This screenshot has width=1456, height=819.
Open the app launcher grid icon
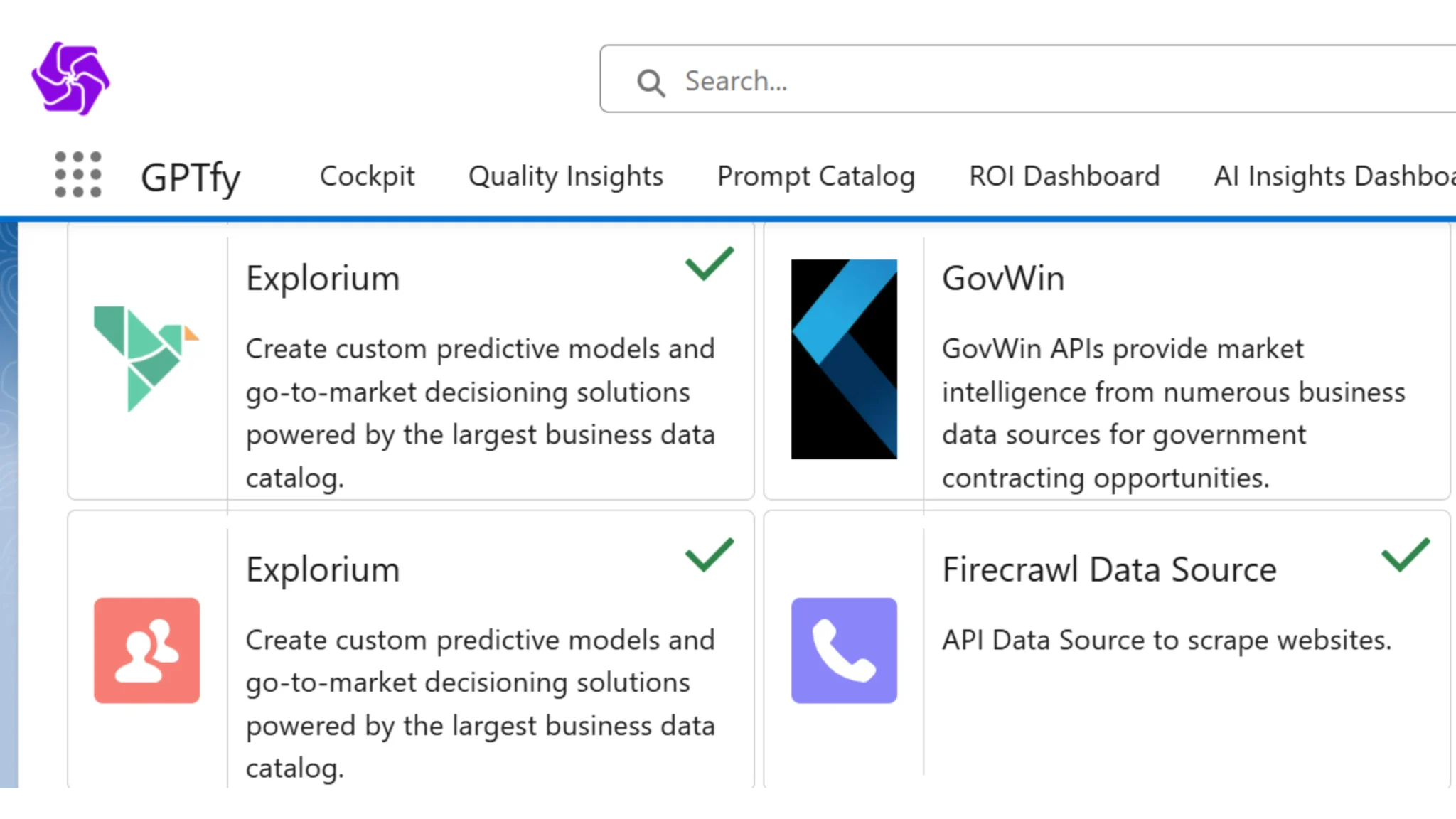pos(79,174)
